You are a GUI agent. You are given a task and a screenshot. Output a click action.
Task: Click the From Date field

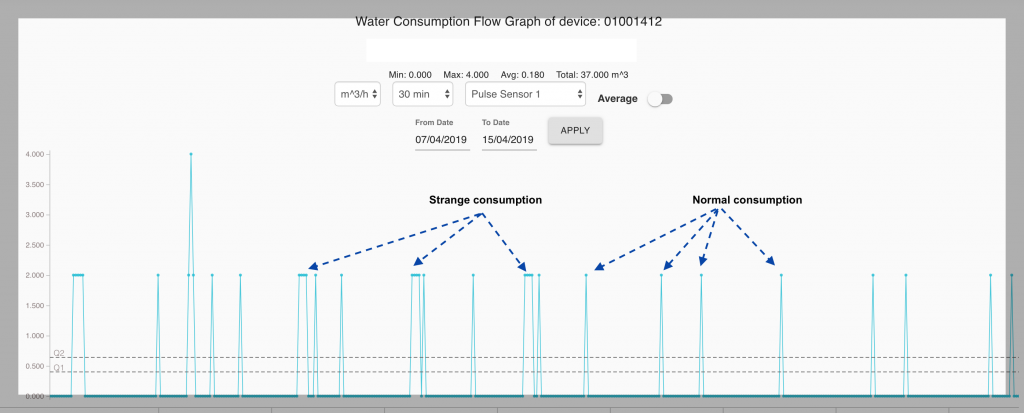(441, 139)
